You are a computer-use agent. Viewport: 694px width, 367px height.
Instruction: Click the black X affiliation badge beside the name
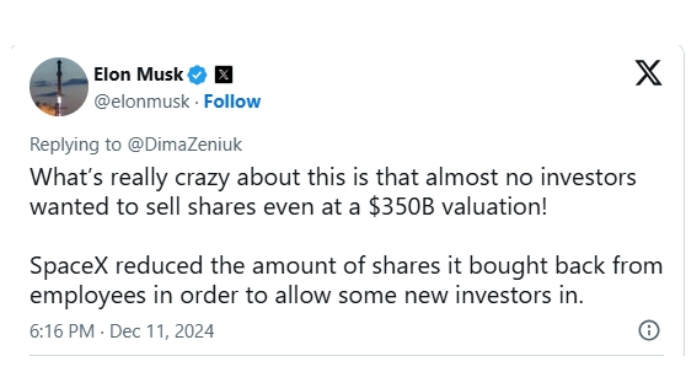[224, 75]
